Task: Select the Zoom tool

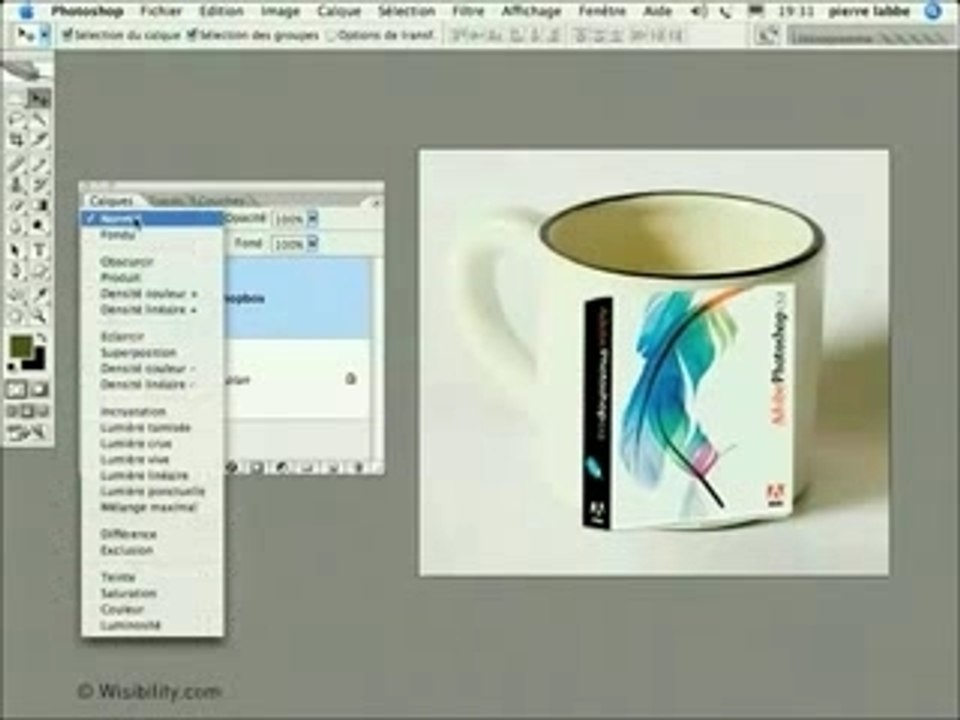Action: click(38, 315)
